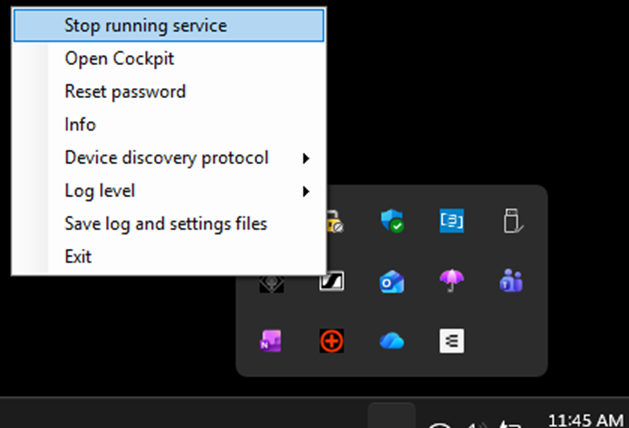Click the white list-lines tray icon
Image resolution: width=629 pixels, height=428 pixels.
(x=452, y=341)
